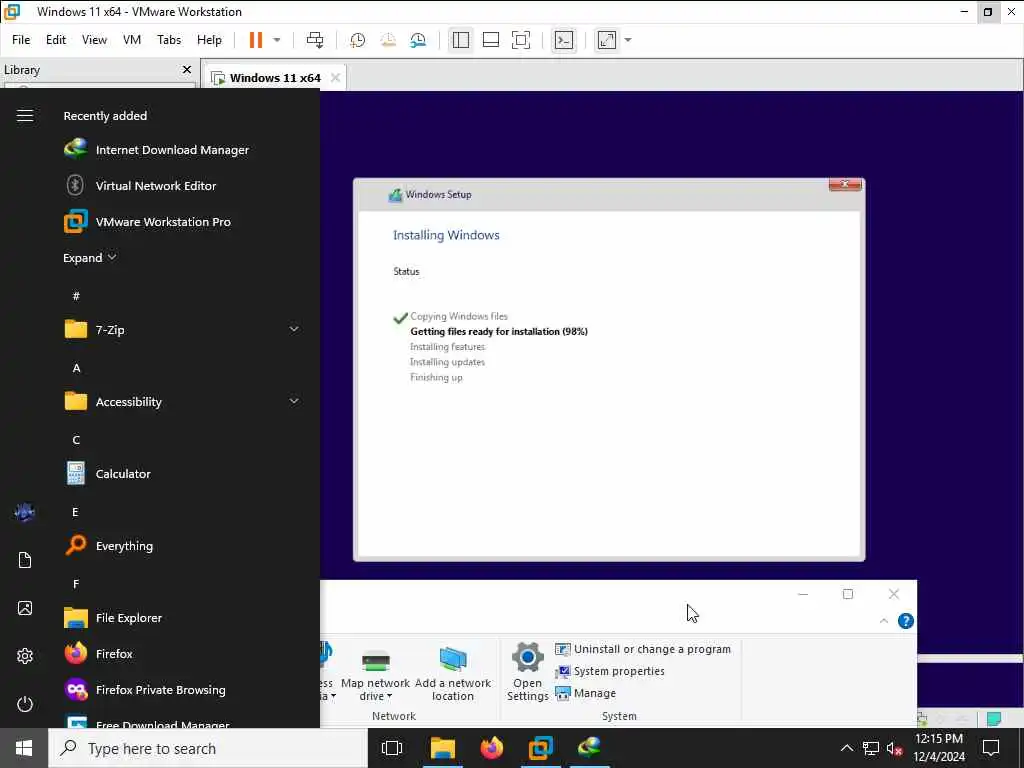1024x768 pixels.
Task: Launch Internet Download Manager from Start menu
Action: 157,150
